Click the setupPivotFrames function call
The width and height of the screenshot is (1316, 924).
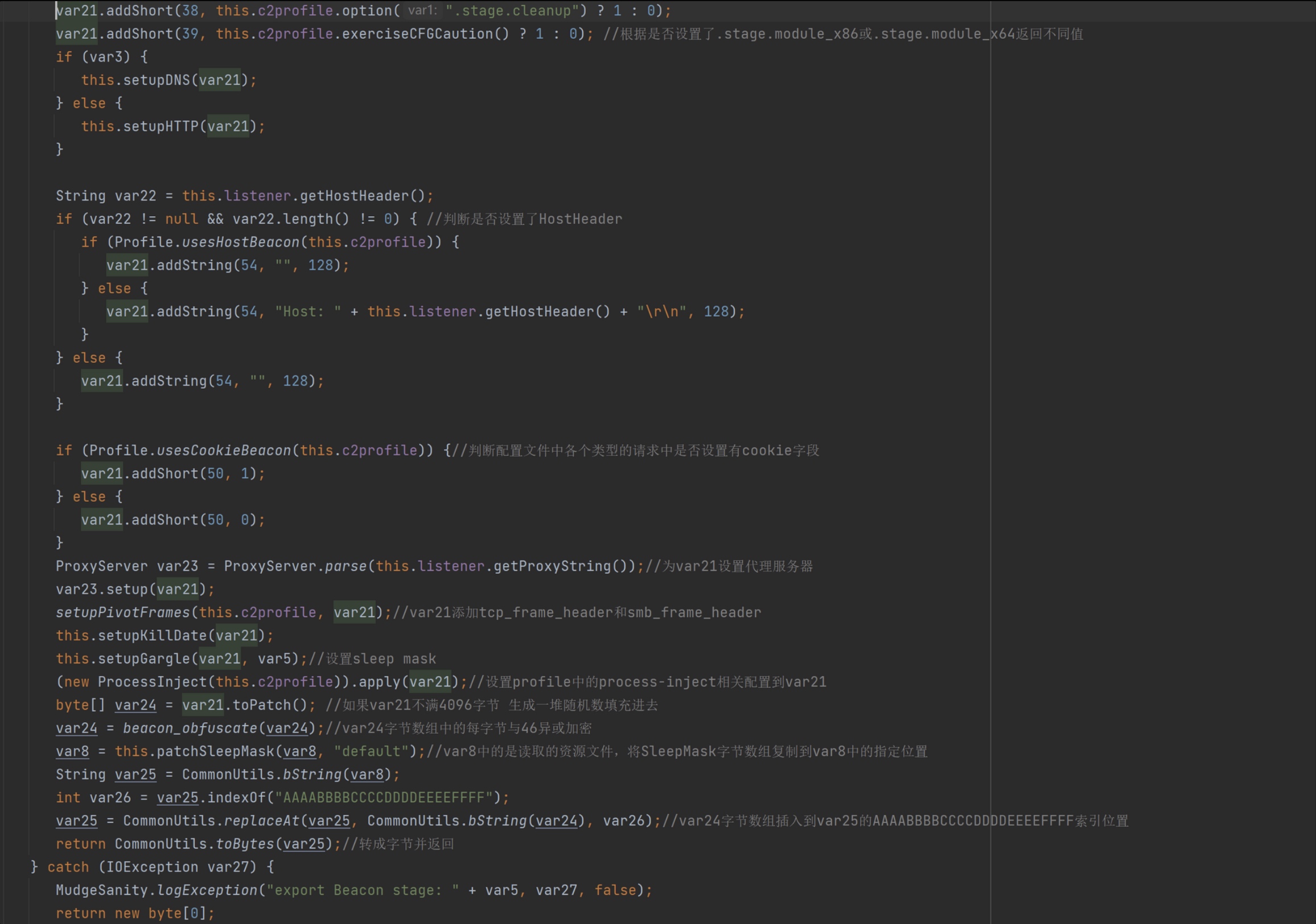pyautogui.click(x=122, y=613)
